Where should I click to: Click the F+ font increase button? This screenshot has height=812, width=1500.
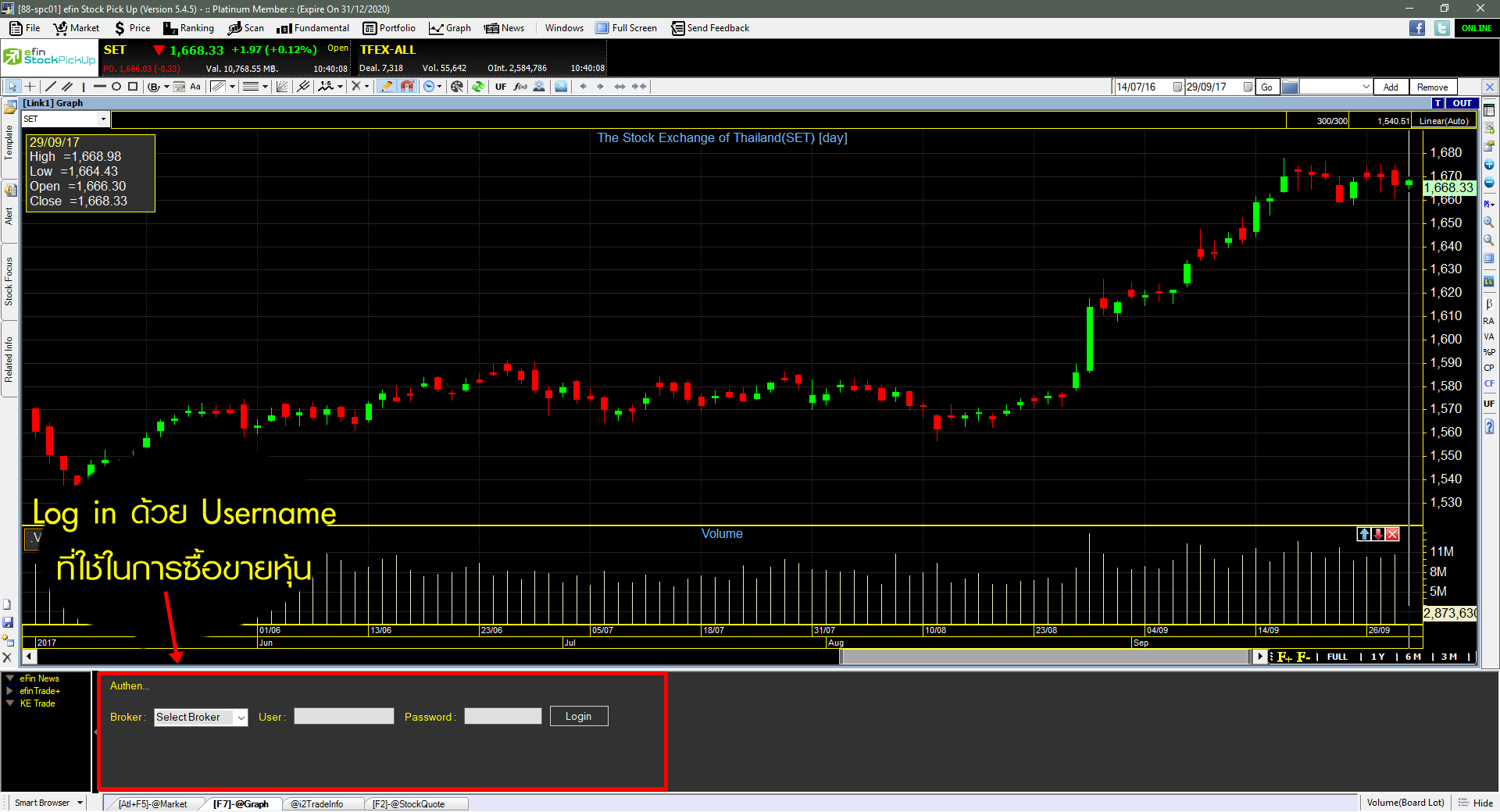[1284, 657]
